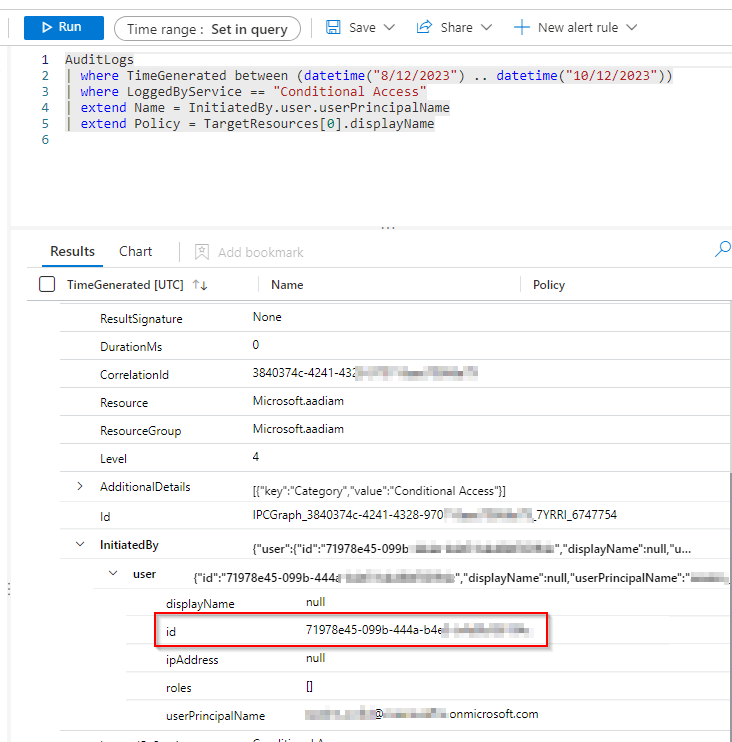This screenshot has width=732, height=742.
Task: Click the search magnifier icon in results
Action: coord(722,250)
